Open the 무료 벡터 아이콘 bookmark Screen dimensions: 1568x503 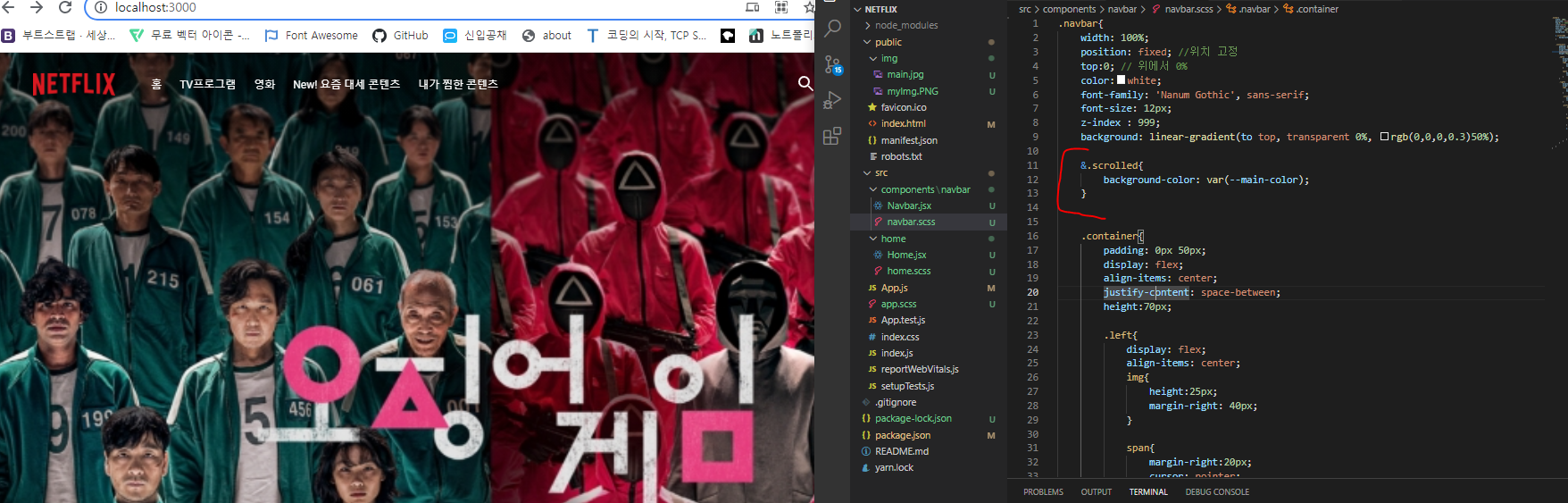[189, 36]
